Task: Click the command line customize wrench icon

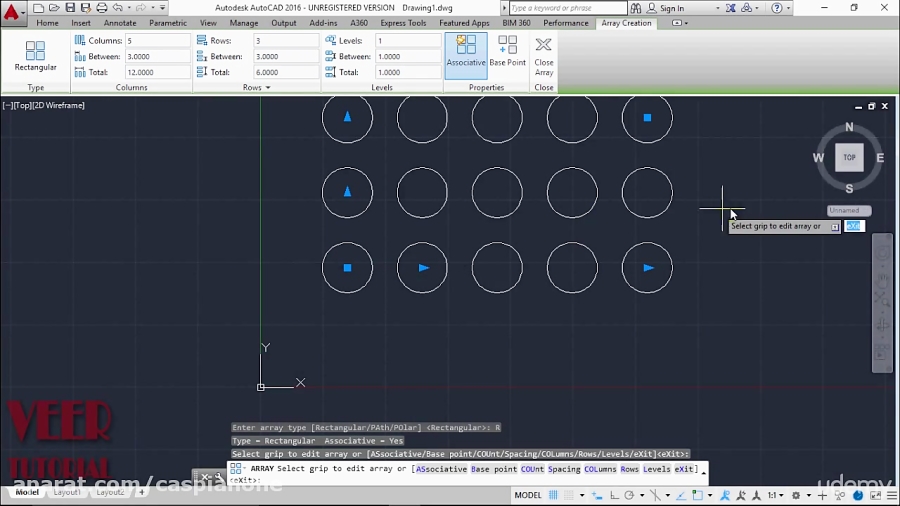Action: pyautogui.click(x=219, y=477)
